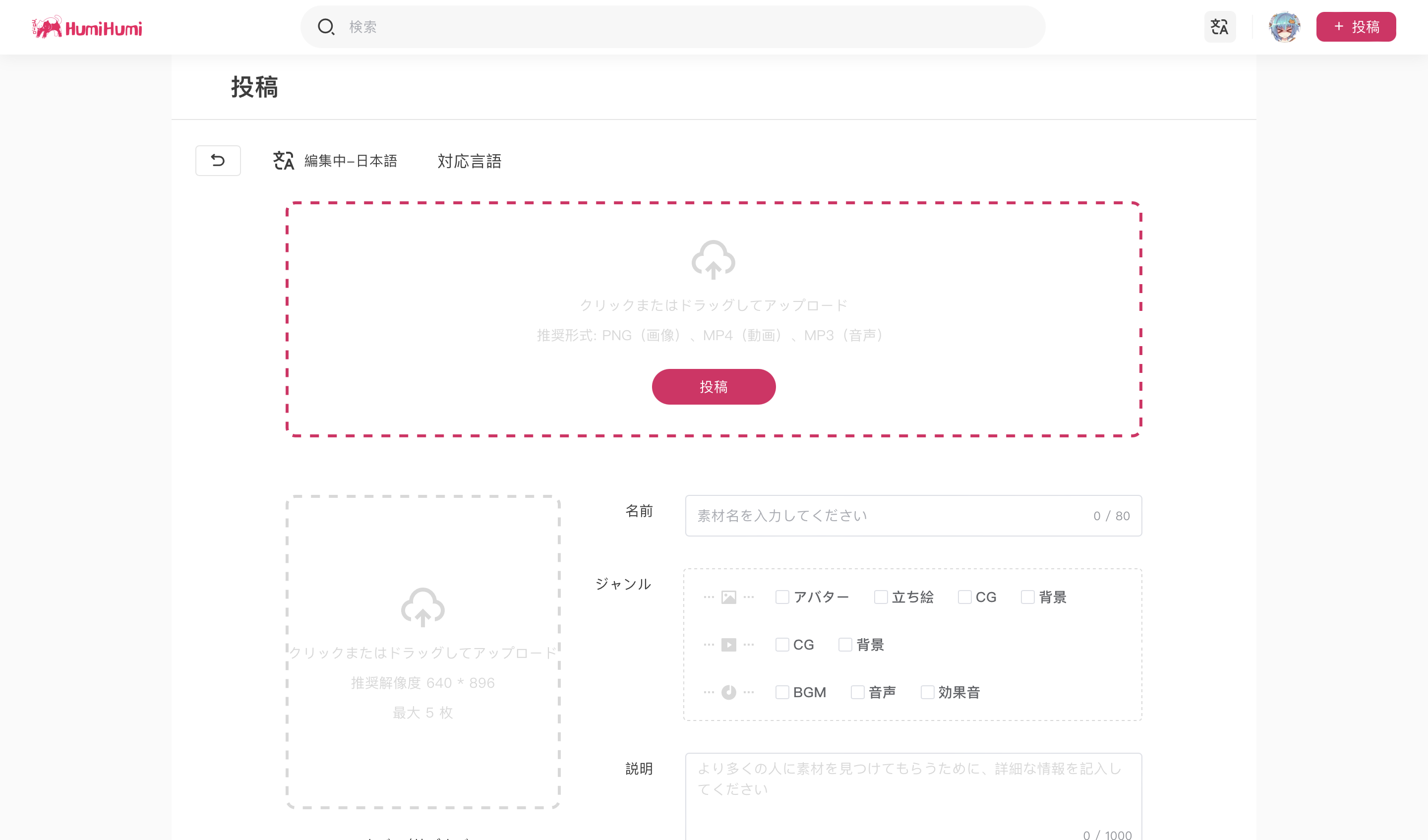Open the user avatar profile menu
1428x840 pixels.
1284,27
